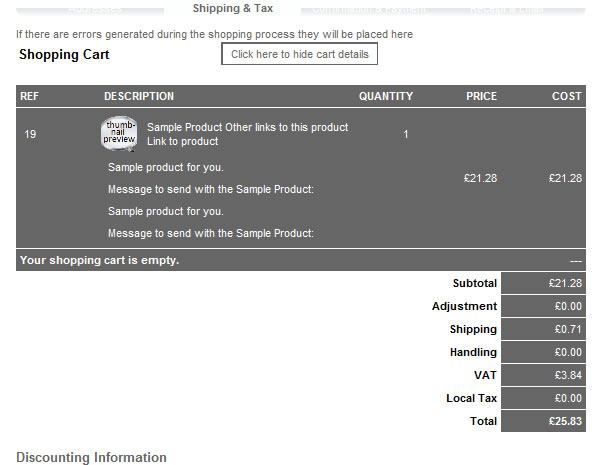Click 'Your shopping cart is empty' message

coord(100,260)
